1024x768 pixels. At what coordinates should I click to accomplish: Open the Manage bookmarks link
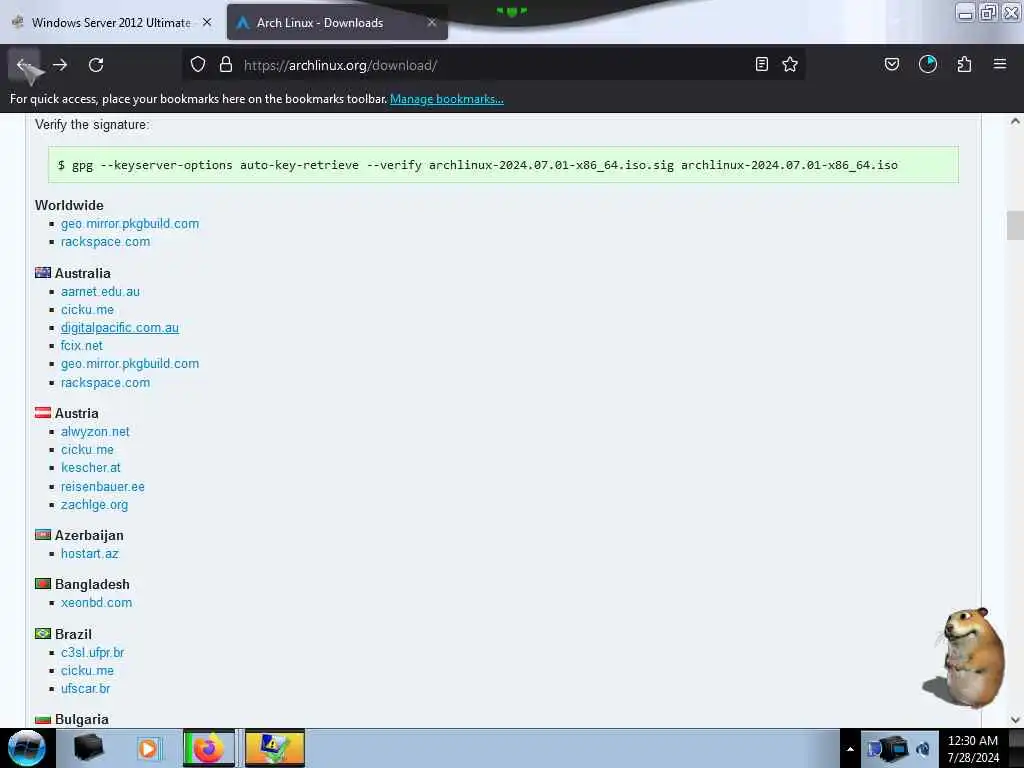click(447, 99)
